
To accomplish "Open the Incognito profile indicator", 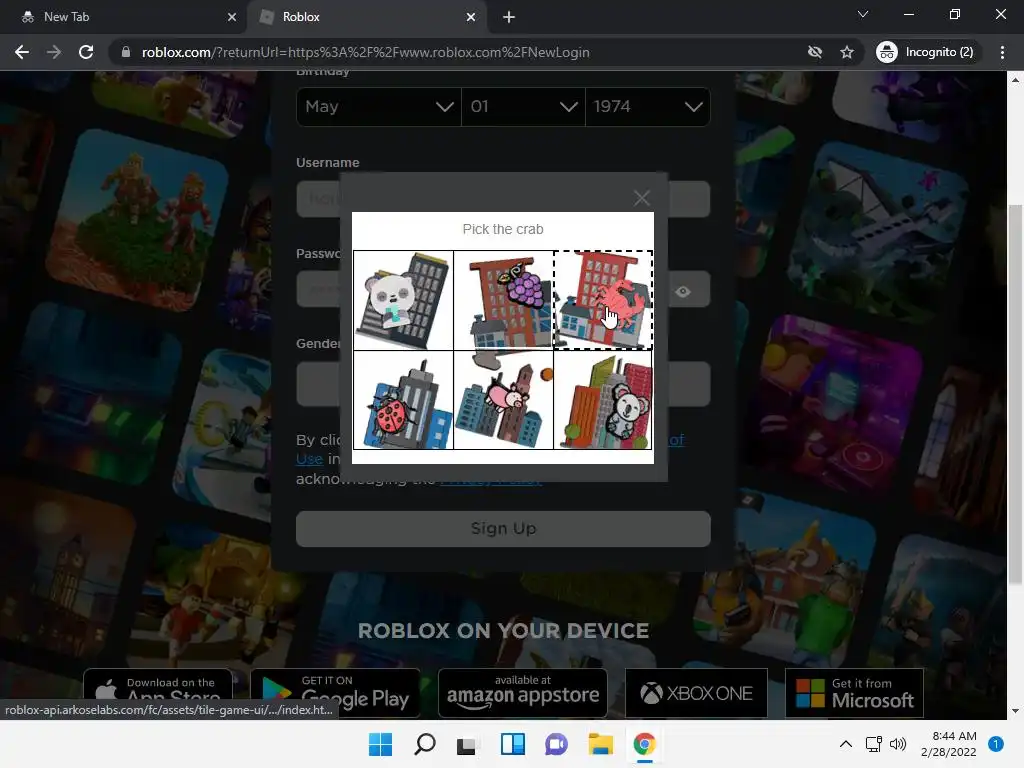I will pyautogui.click(x=925, y=52).
